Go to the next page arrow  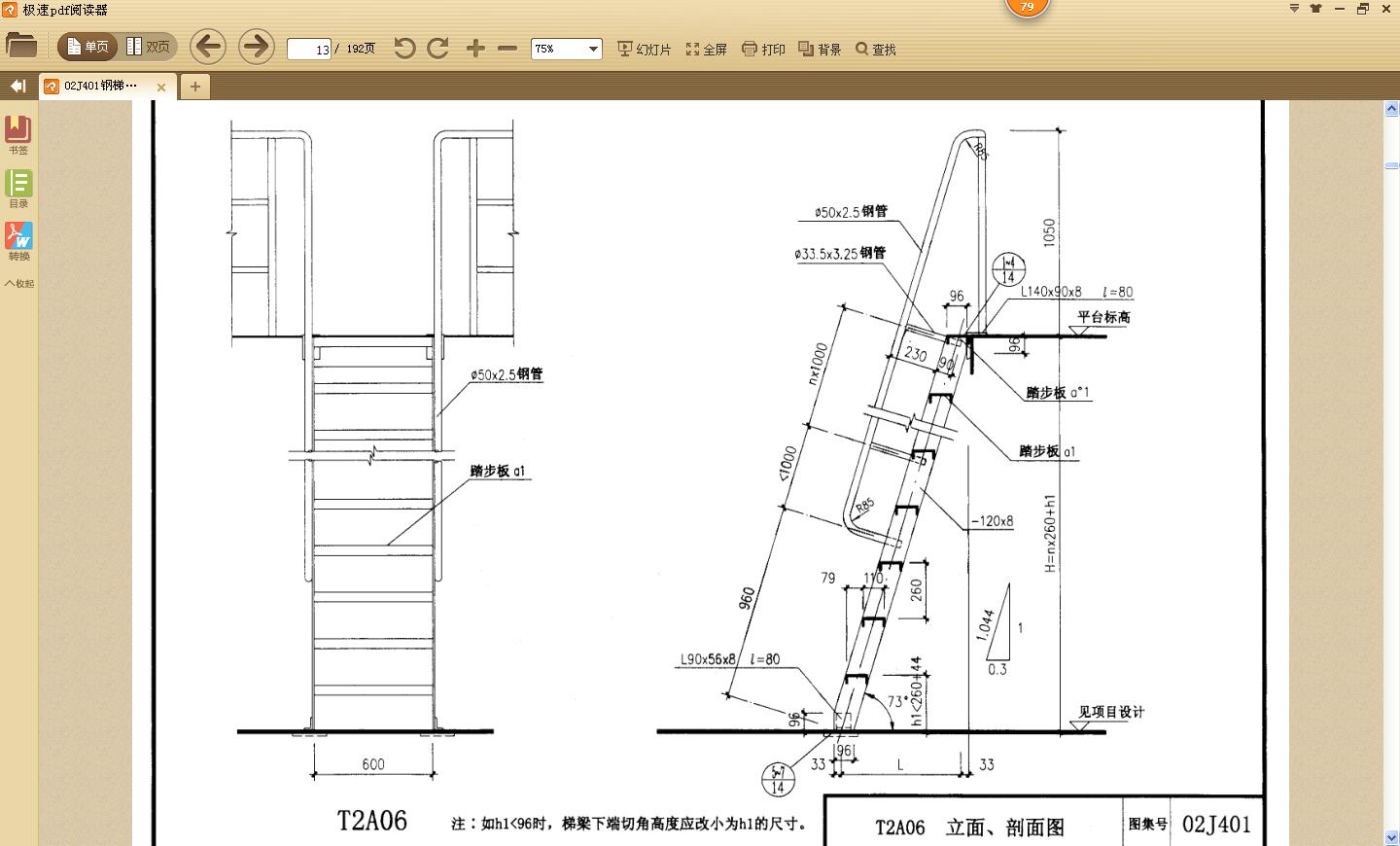257,47
